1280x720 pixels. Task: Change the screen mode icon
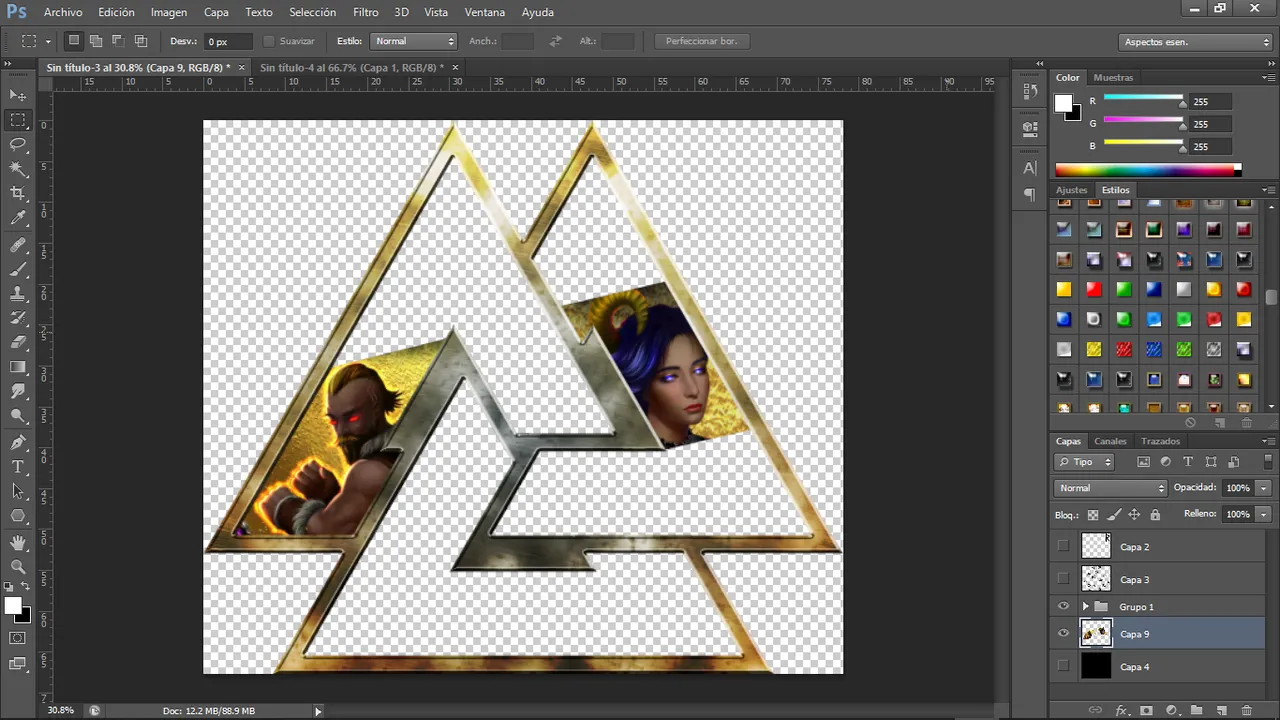[18, 663]
